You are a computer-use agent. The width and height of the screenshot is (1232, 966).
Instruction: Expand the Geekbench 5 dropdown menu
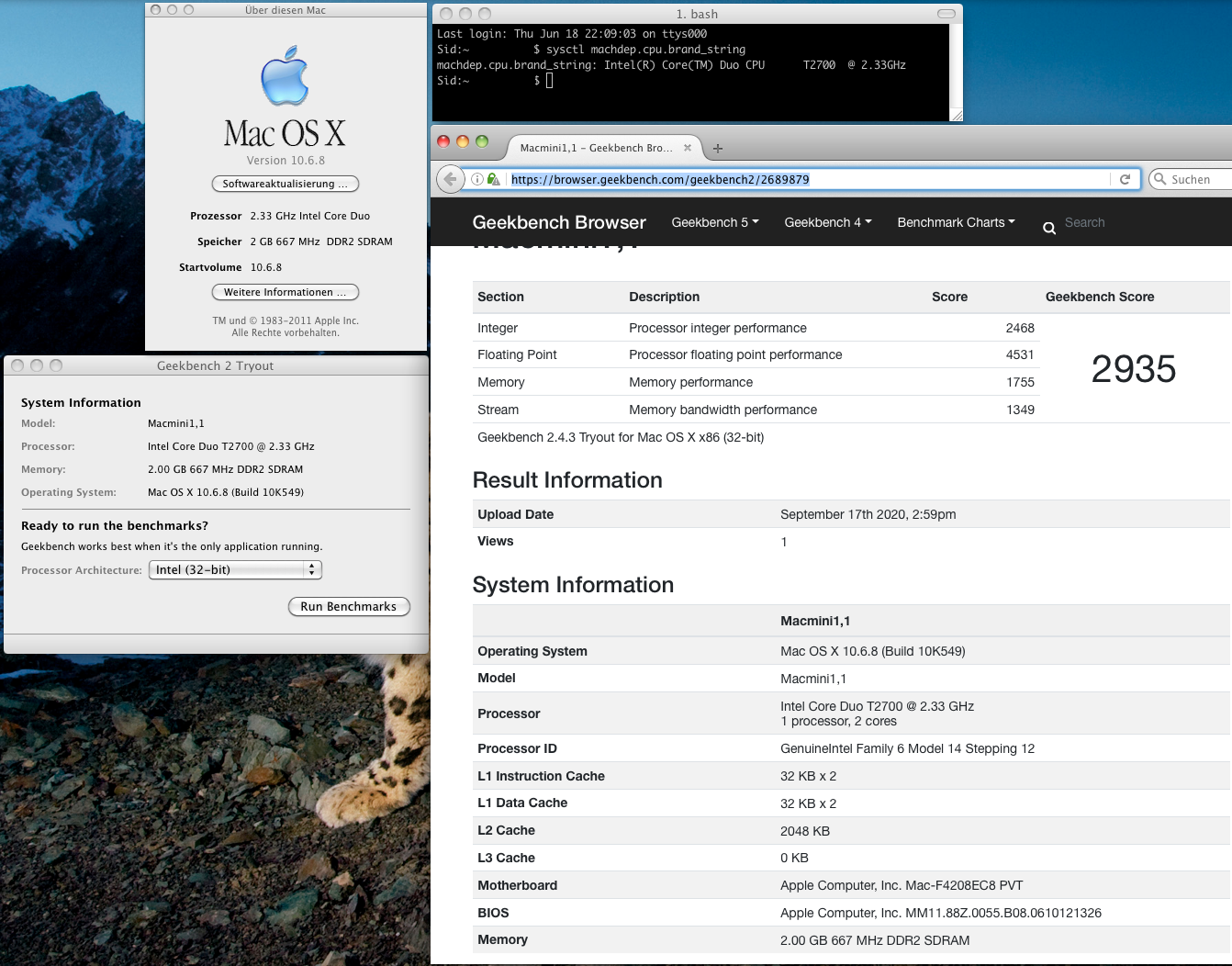point(715,222)
